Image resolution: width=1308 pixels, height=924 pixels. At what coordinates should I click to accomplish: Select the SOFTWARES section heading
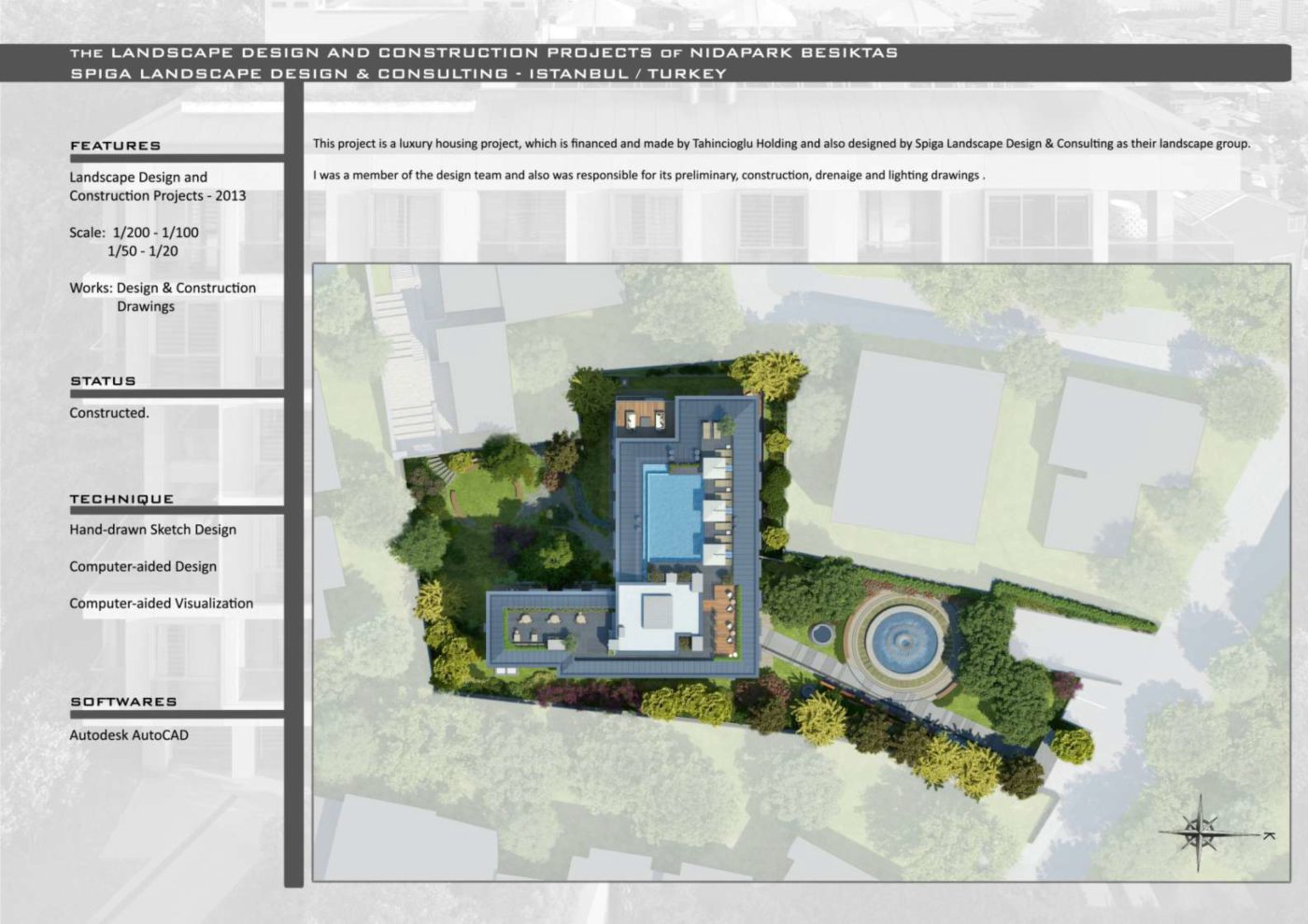(x=123, y=702)
